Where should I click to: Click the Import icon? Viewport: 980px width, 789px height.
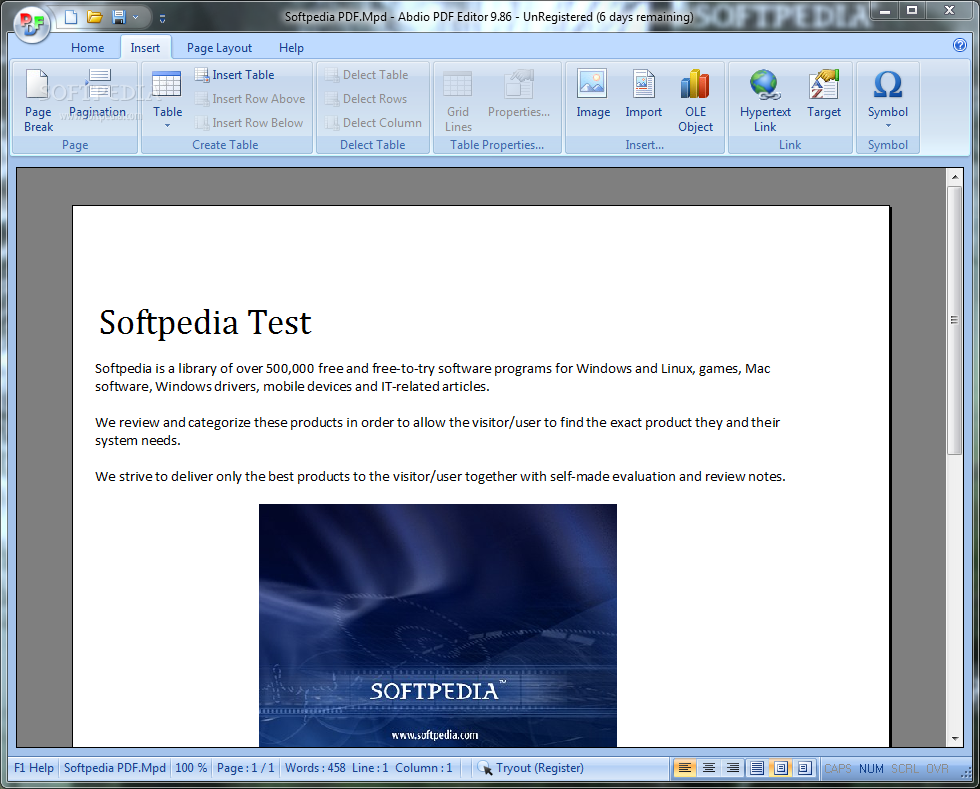[643, 94]
